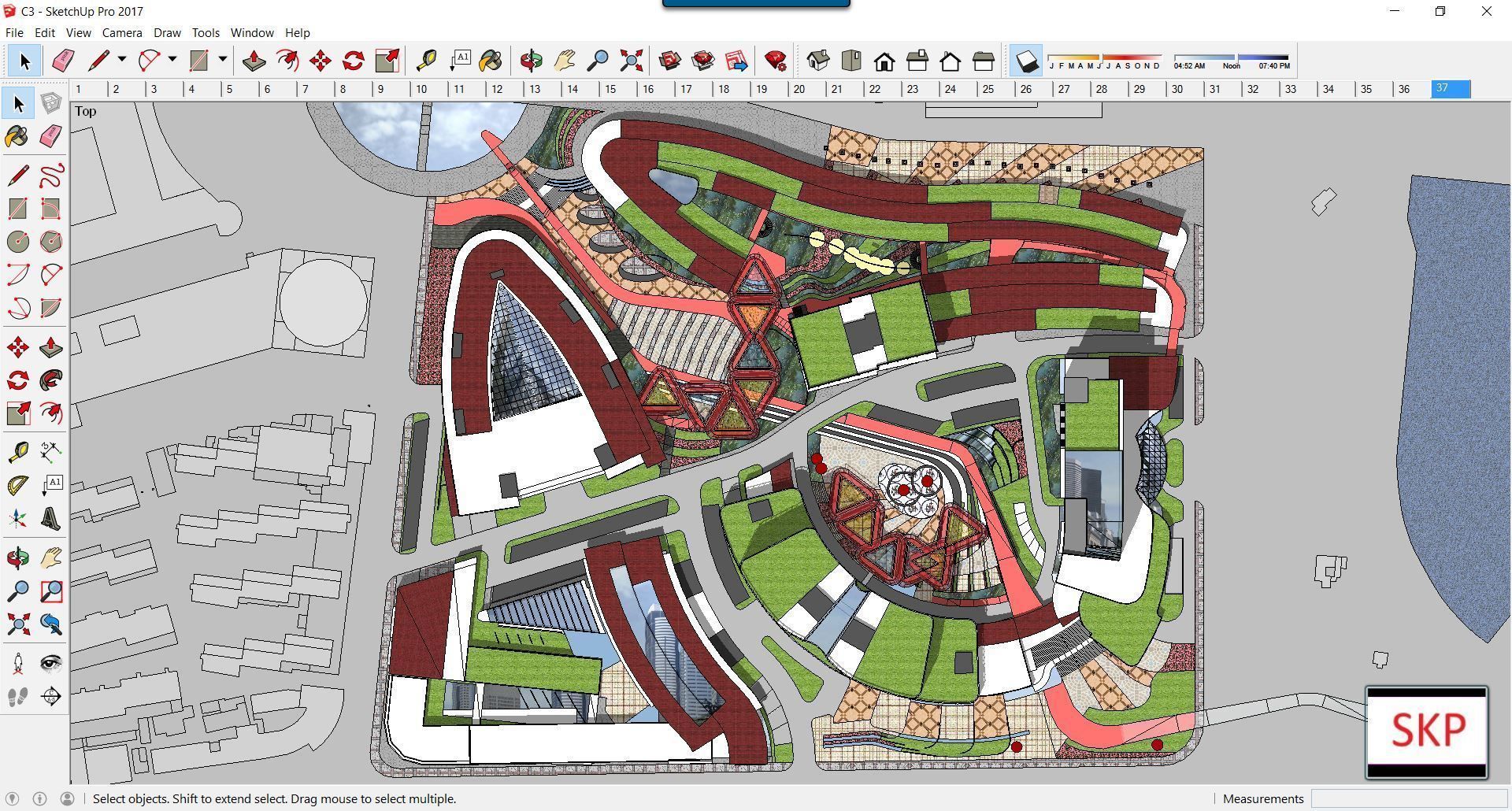Click the Zoom magnifier in top toolbar
The height and width of the screenshot is (811, 1512).
pyautogui.click(x=598, y=61)
